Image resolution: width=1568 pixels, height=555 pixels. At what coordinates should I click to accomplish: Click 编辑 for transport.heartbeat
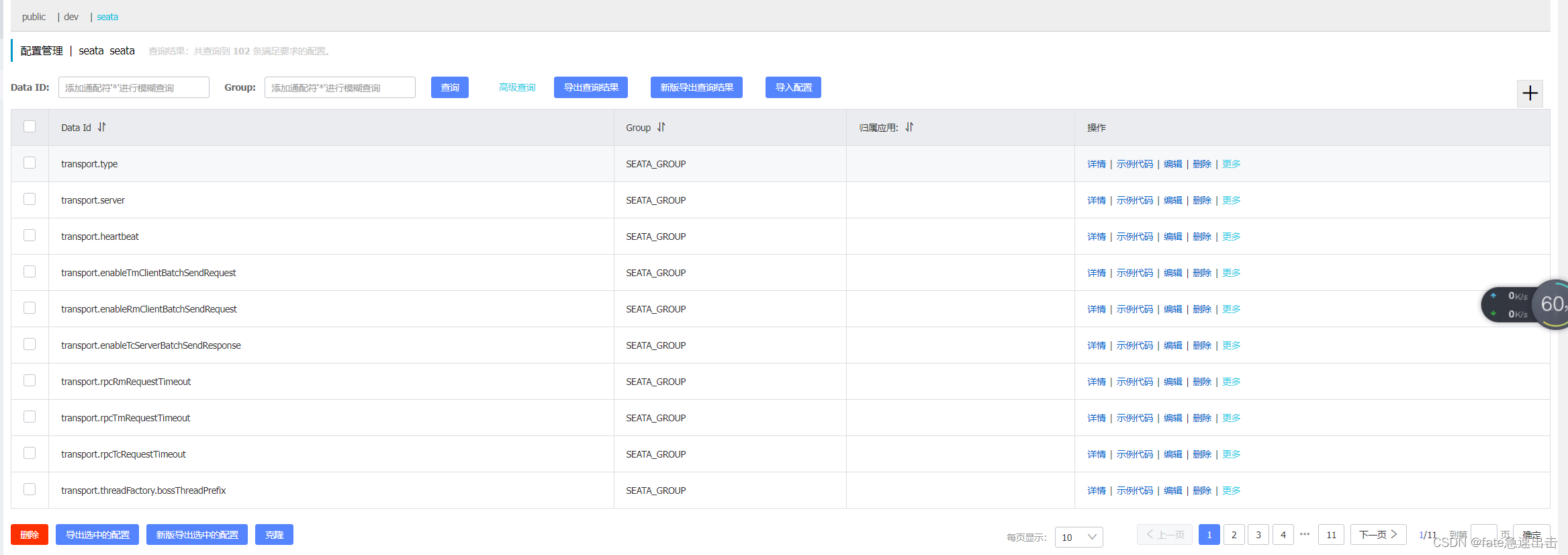pyautogui.click(x=1173, y=237)
